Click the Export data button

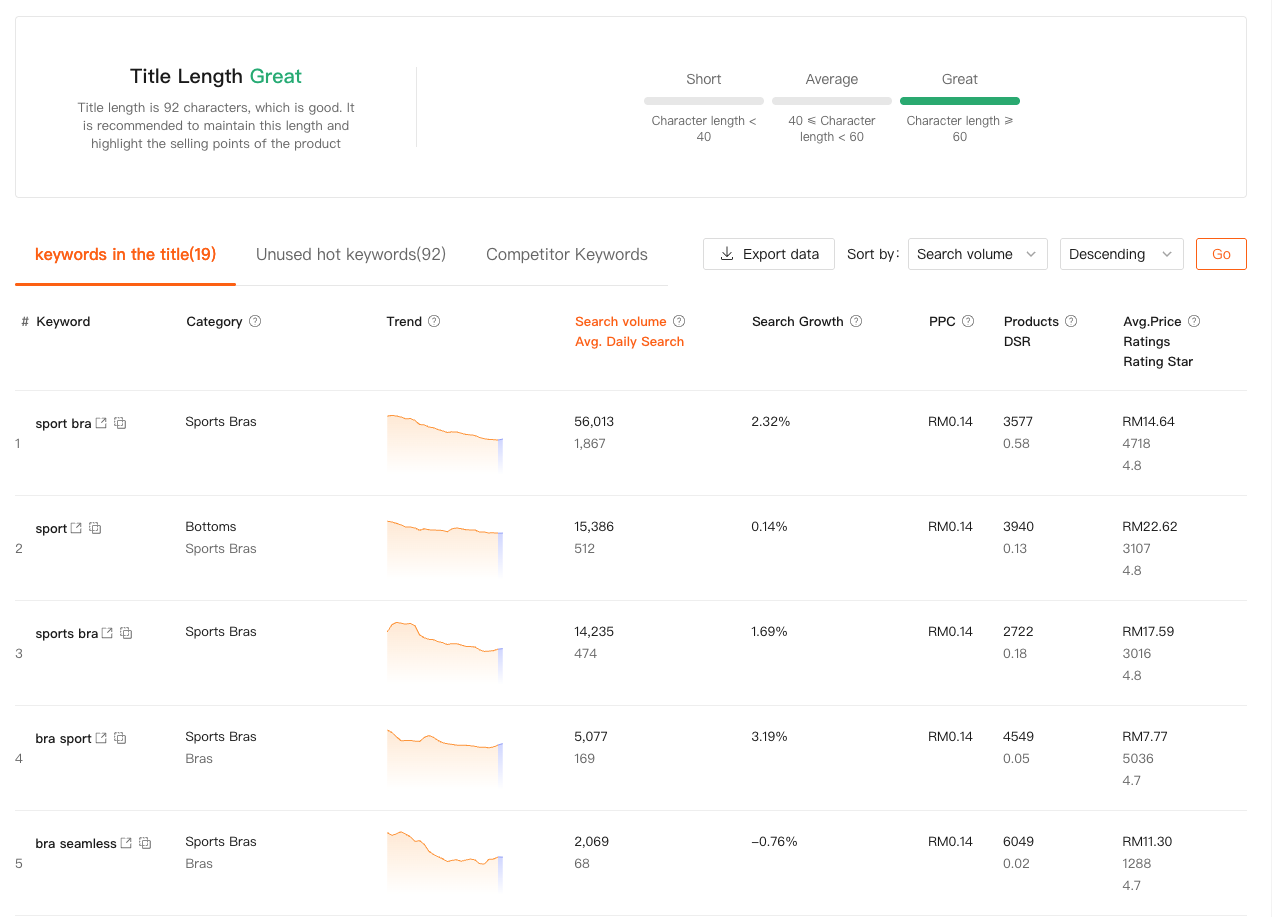pyautogui.click(x=769, y=254)
